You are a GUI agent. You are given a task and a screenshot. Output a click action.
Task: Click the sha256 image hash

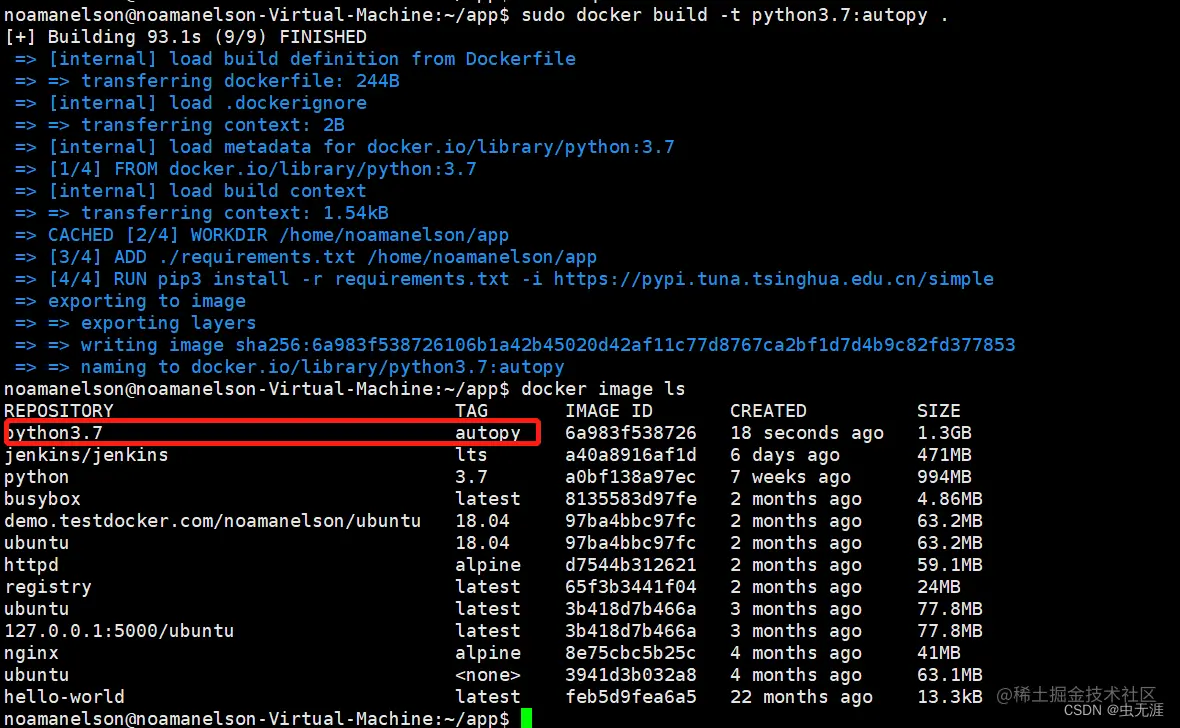(x=625, y=345)
